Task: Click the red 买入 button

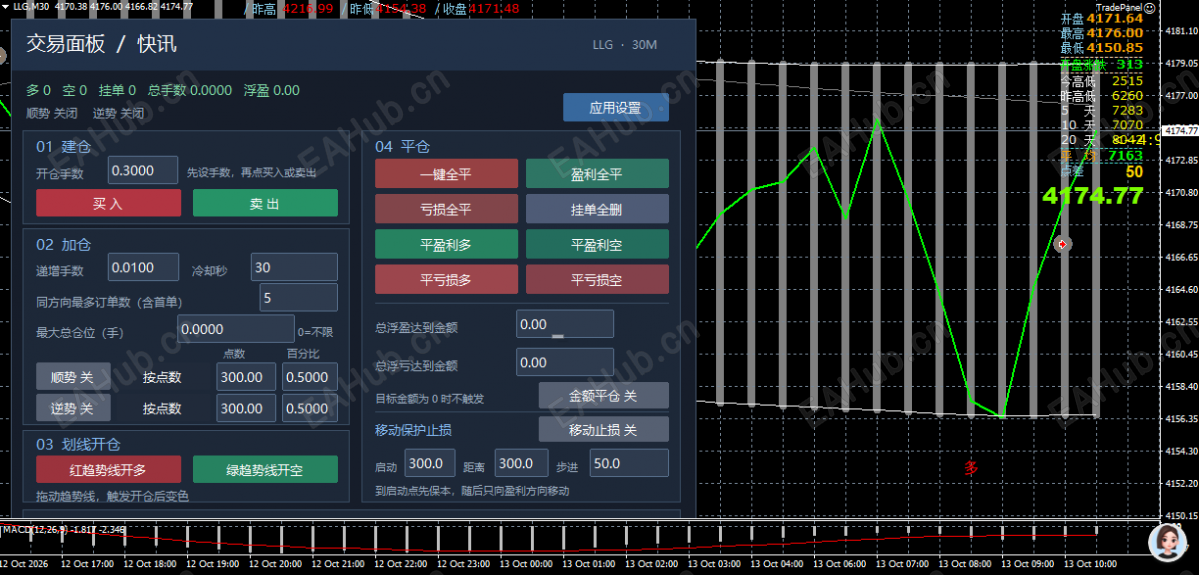Action: tap(109, 203)
